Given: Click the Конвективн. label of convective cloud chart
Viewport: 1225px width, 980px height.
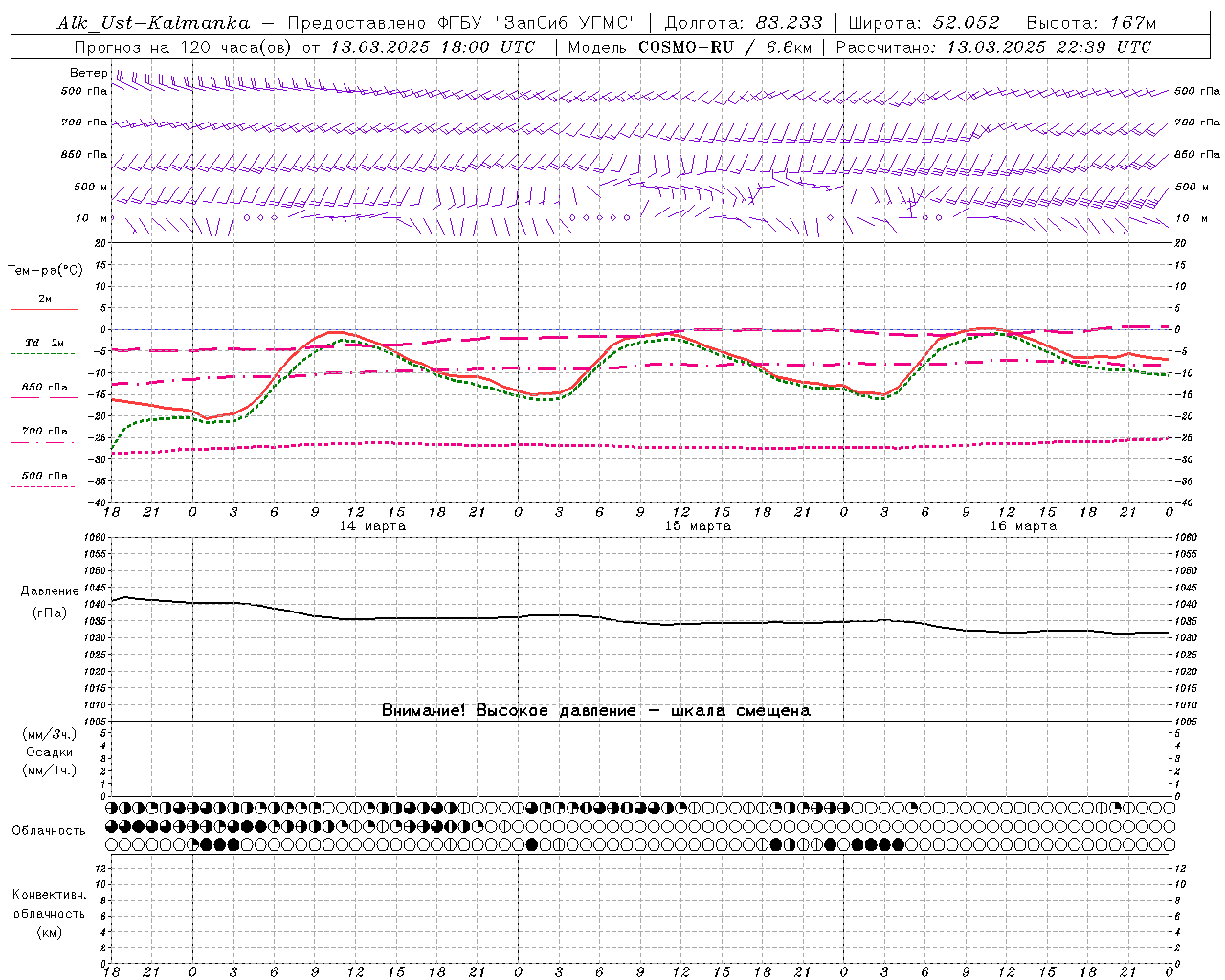Looking at the screenshot, I should click(x=49, y=895).
